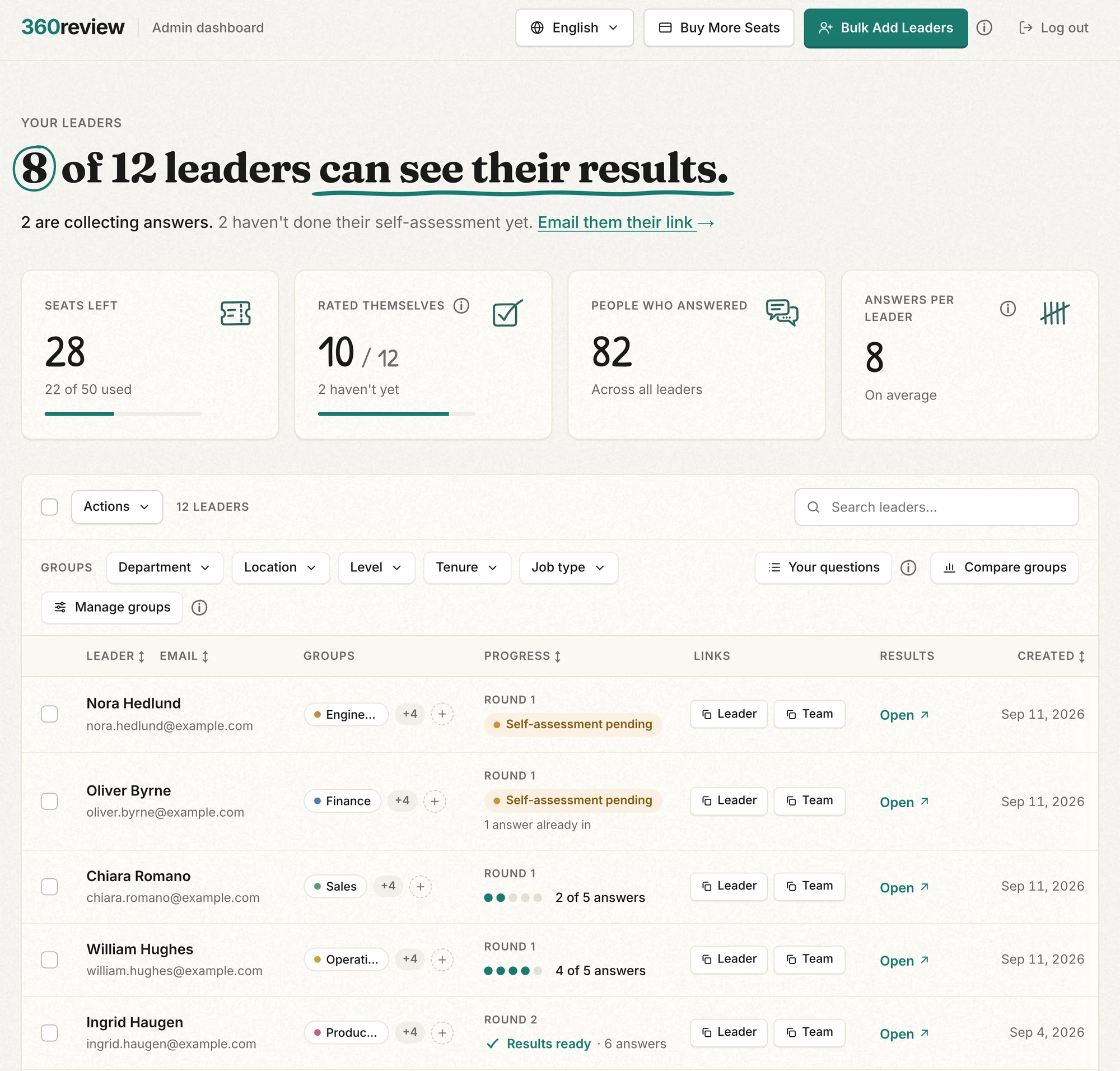Image resolution: width=1120 pixels, height=1071 pixels.
Task: Add a group to Chiara Romano with plus icon
Action: 420,887
